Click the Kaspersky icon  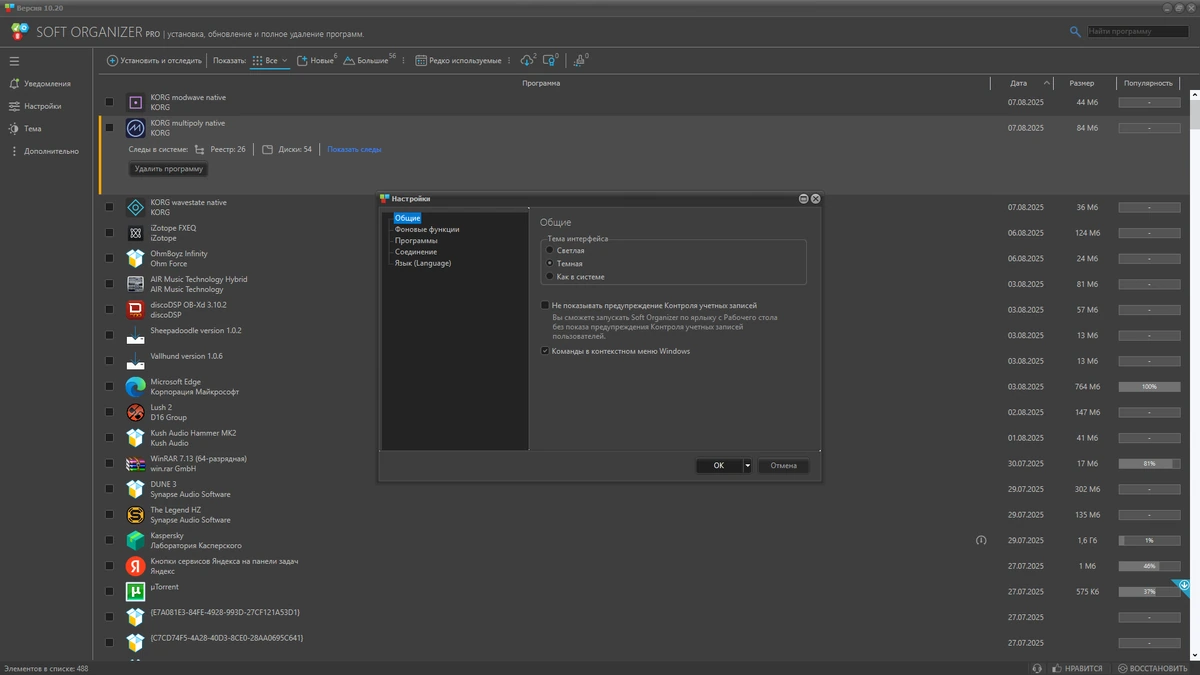coord(135,541)
